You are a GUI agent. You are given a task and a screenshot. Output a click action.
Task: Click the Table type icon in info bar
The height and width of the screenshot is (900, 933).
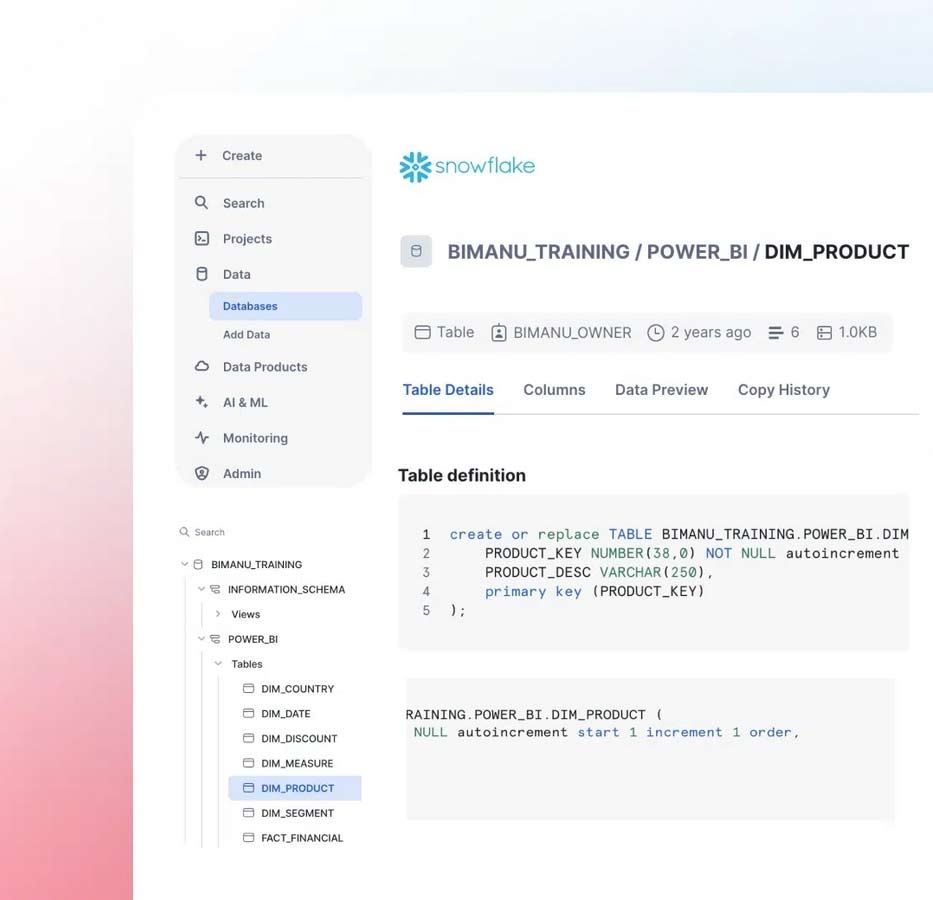pos(422,332)
